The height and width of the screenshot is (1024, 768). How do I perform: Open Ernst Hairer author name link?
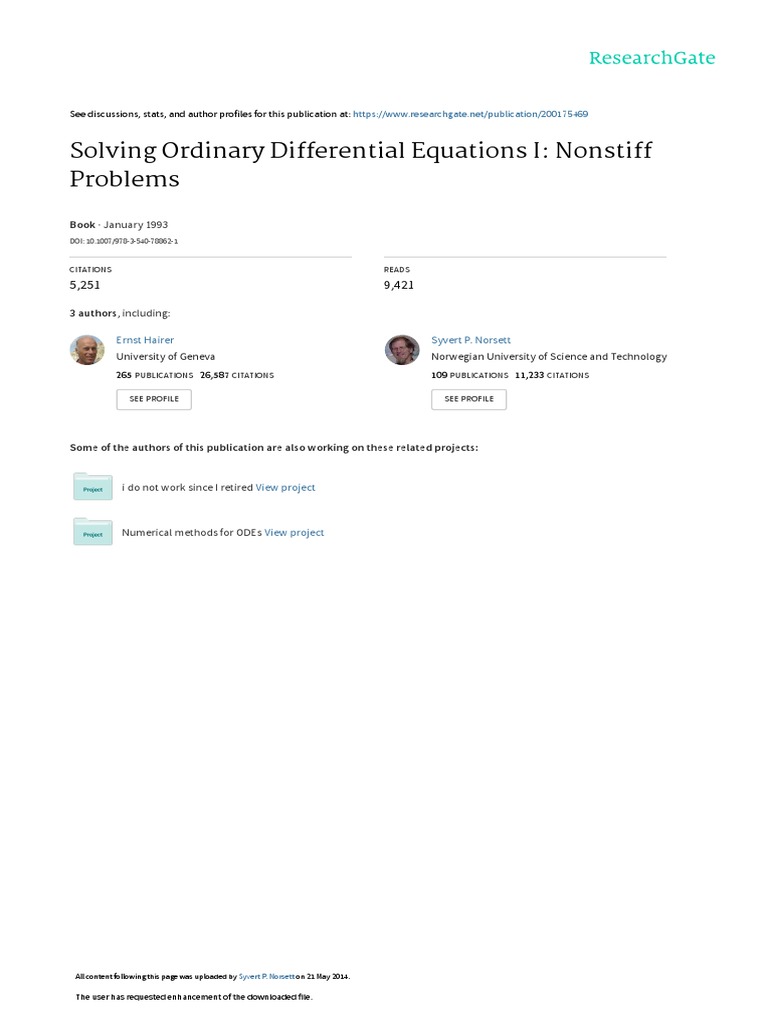[145, 340]
